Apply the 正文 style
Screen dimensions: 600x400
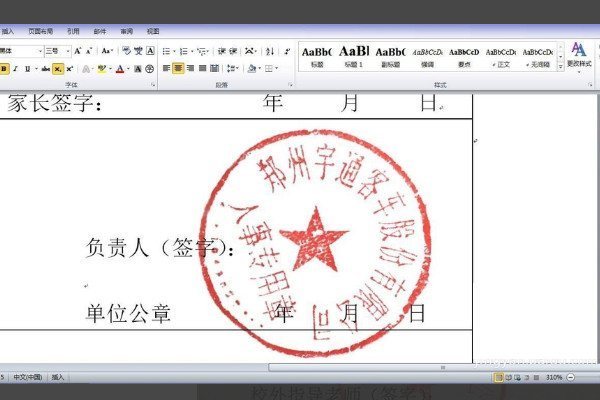tap(501, 57)
